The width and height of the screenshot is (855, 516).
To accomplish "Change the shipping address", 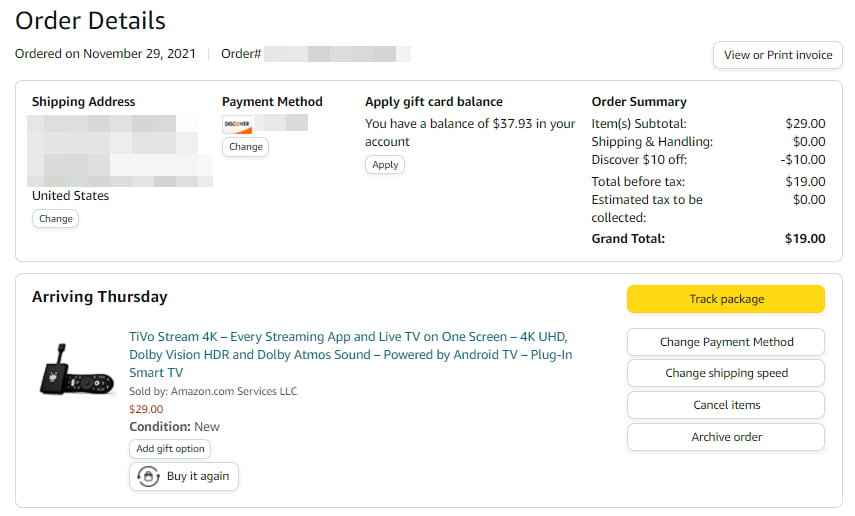I will (x=56, y=219).
